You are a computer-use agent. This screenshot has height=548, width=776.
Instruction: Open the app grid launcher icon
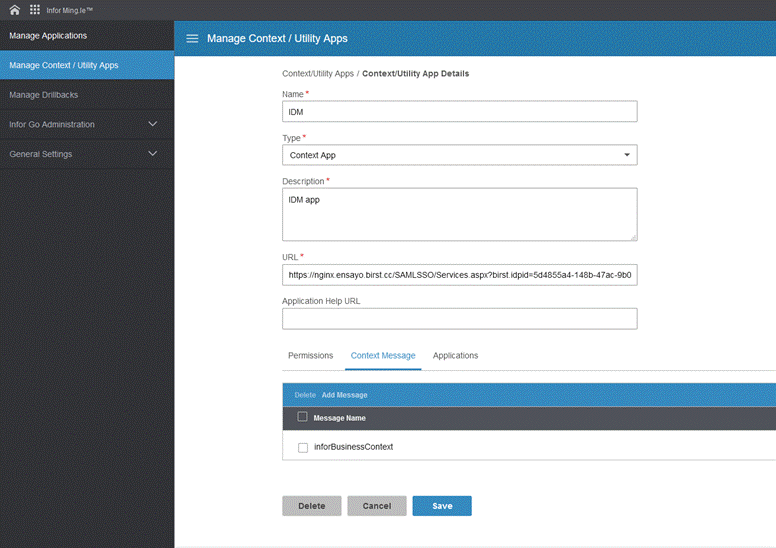click(x=34, y=10)
